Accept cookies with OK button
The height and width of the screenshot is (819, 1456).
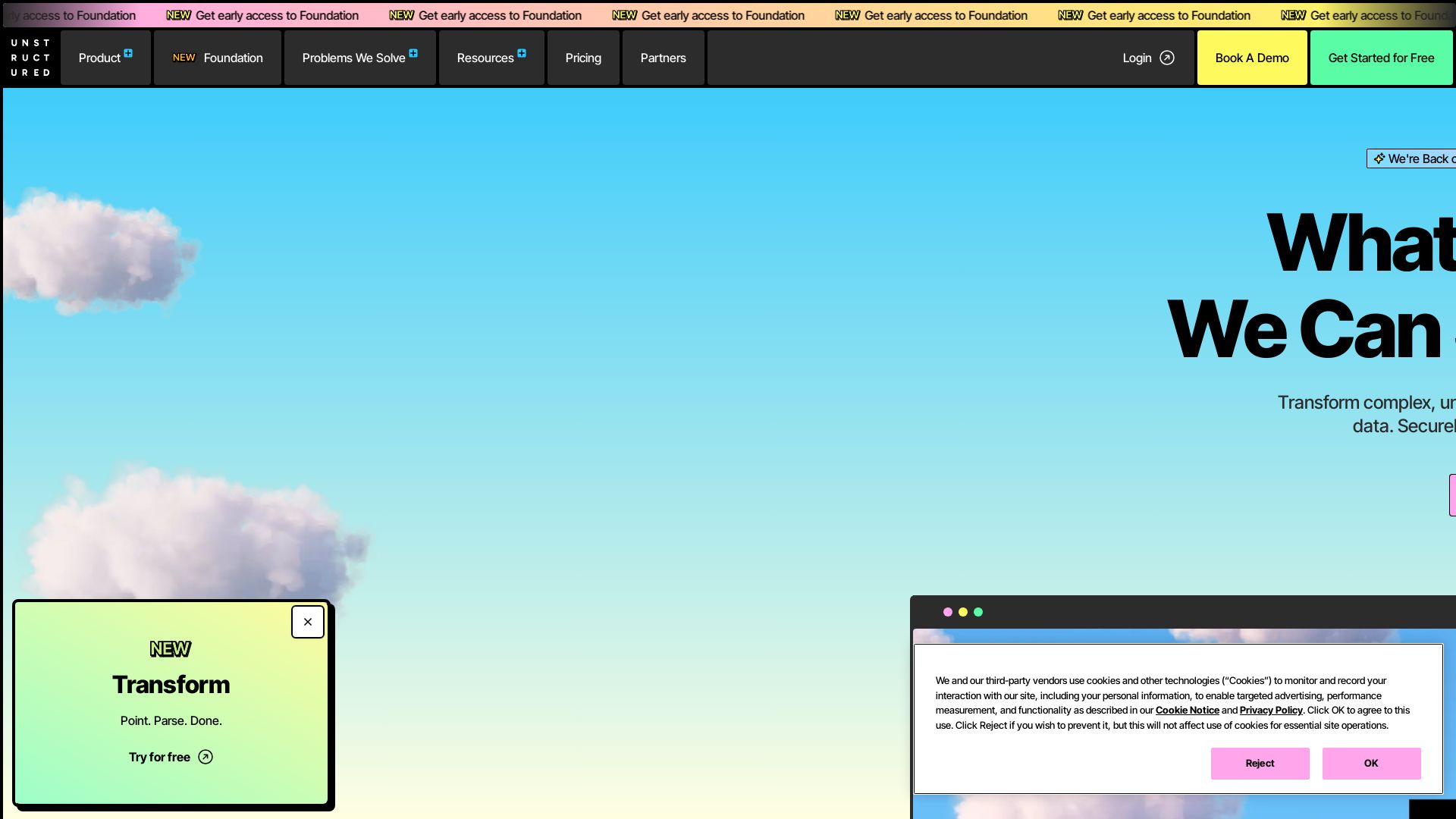[1371, 764]
